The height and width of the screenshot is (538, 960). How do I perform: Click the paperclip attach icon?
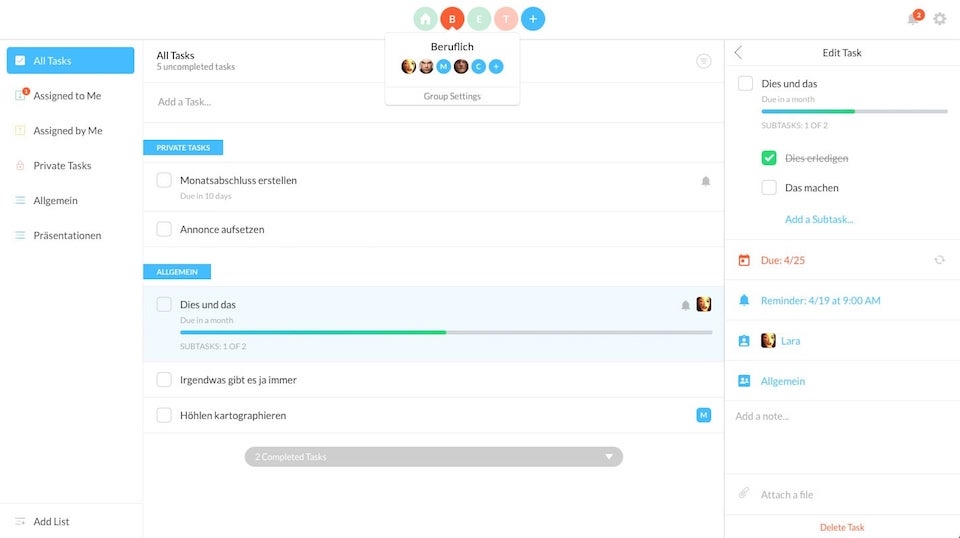click(x=743, y=493)
